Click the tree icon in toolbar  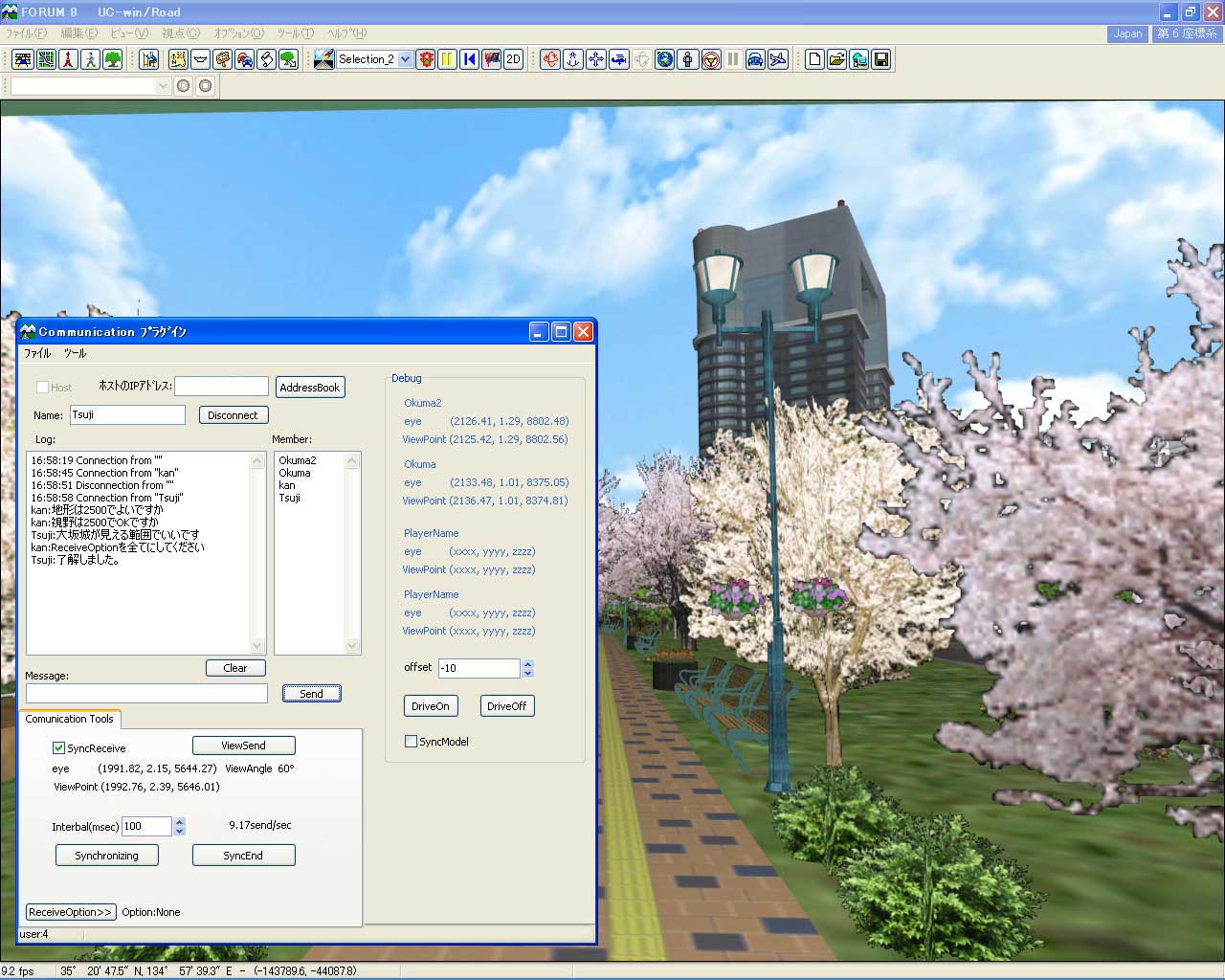113,59
